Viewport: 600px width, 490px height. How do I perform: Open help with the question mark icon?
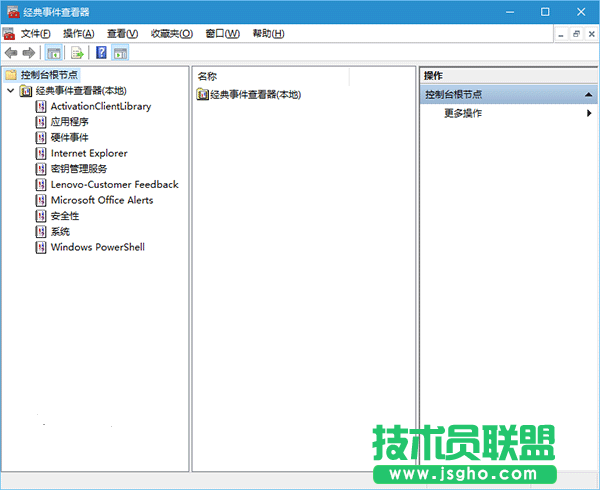(101, 52)
